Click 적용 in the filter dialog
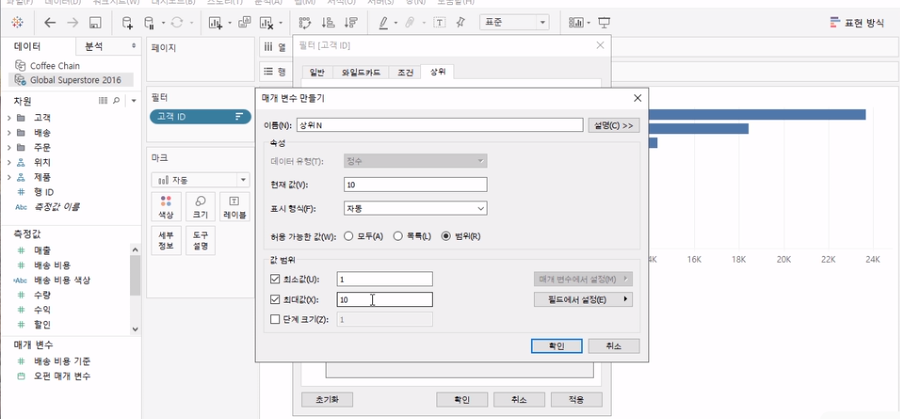900x419 pixels. [x=576, y=399]
